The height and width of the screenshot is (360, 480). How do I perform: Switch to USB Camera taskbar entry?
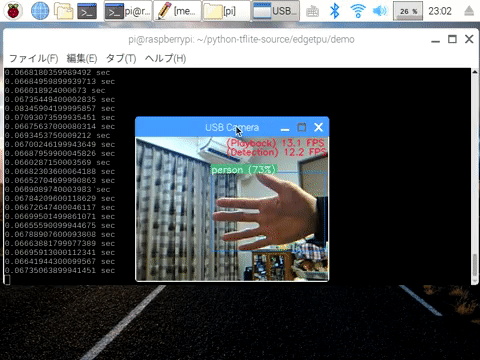(x=275, y=11)
